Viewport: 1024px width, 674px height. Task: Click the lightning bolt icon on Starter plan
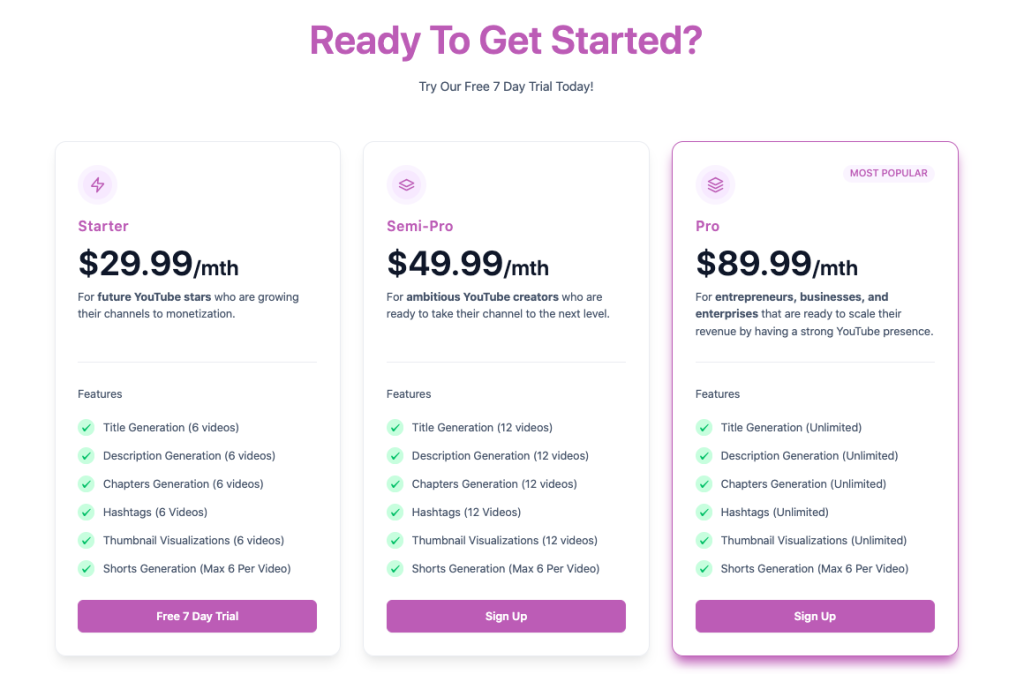97,184
